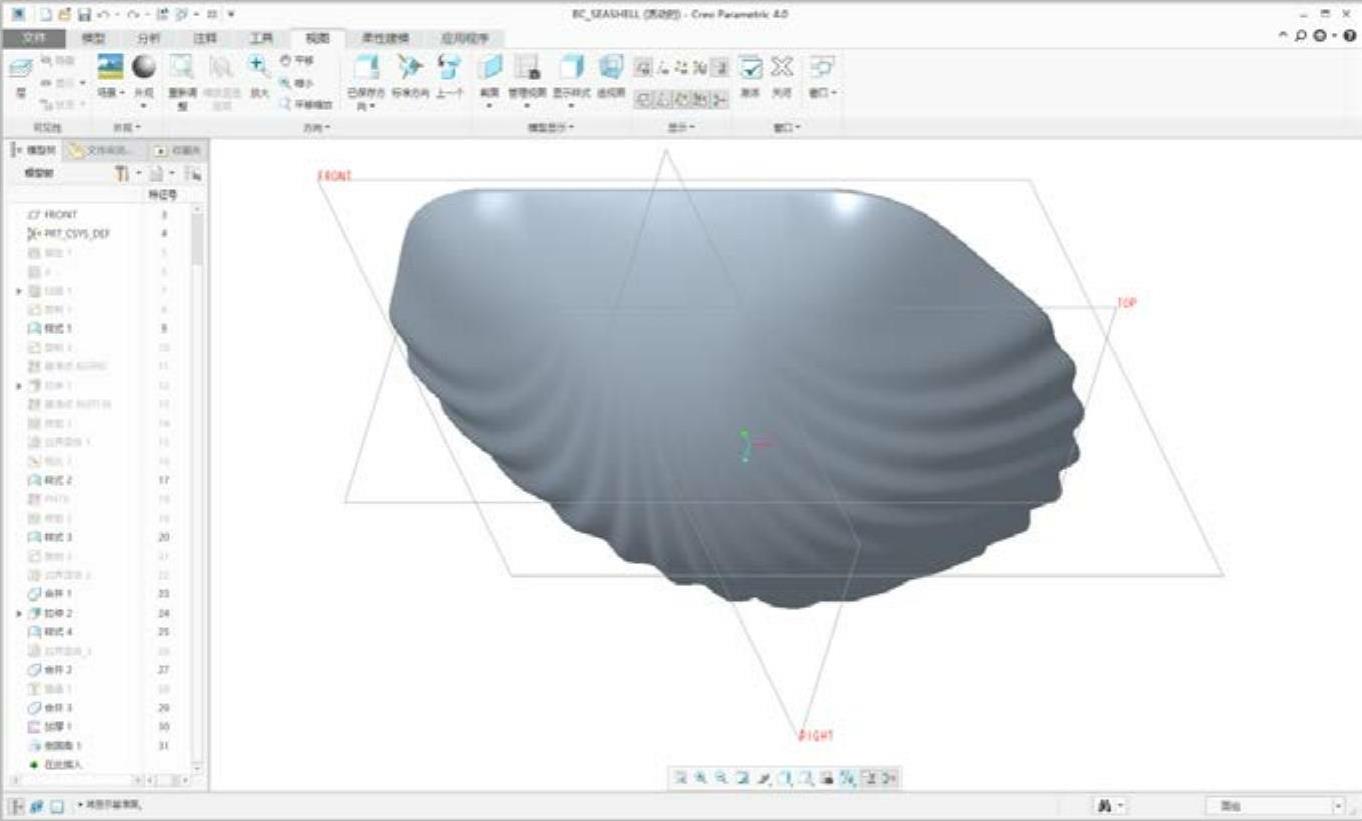Expand the 拉伸 2 feature in model tree

[19, 613]
